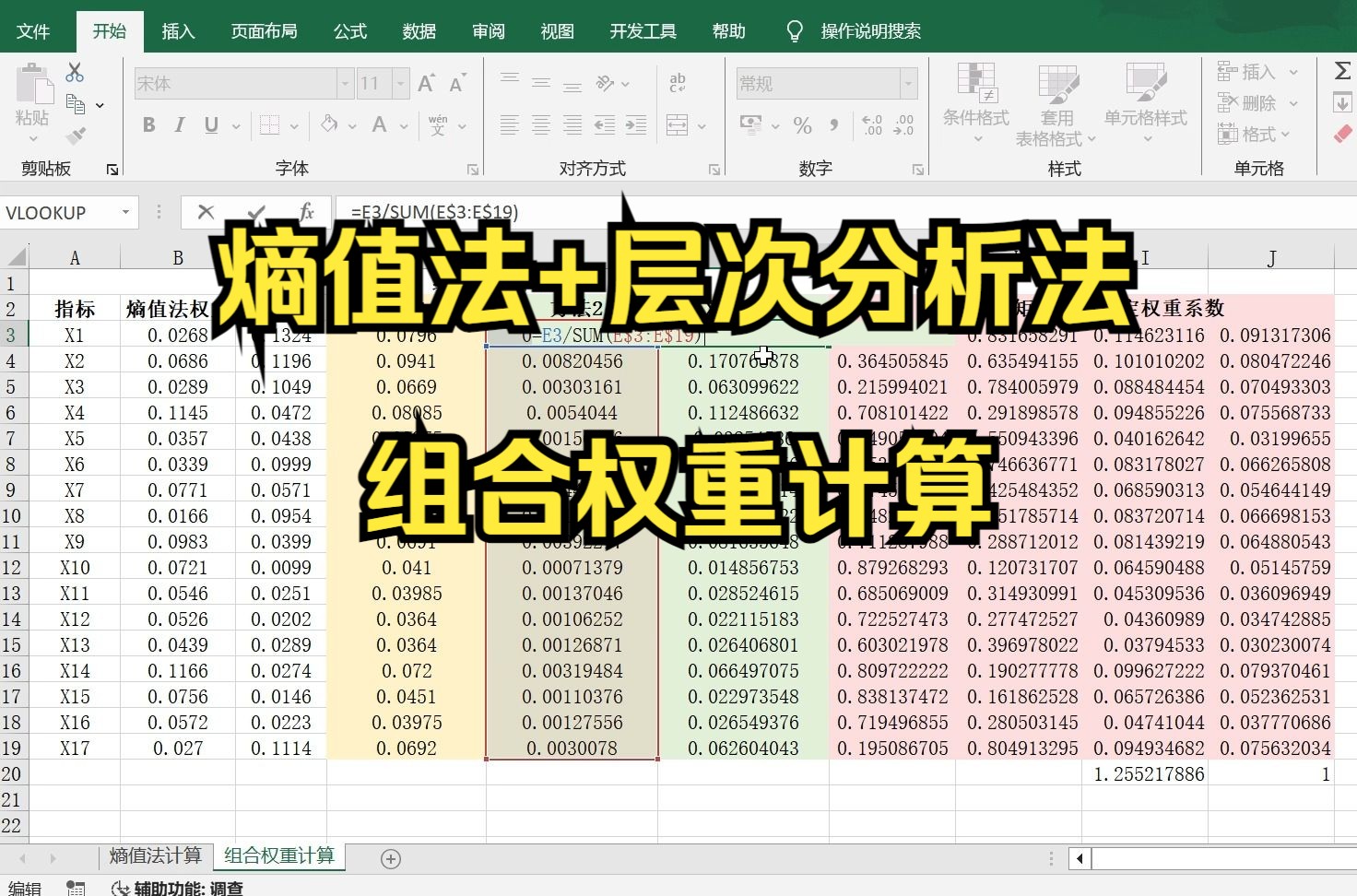Click horizontal scrollbar left arrow
1357x896 pixels.
(x=1080, y=859)
